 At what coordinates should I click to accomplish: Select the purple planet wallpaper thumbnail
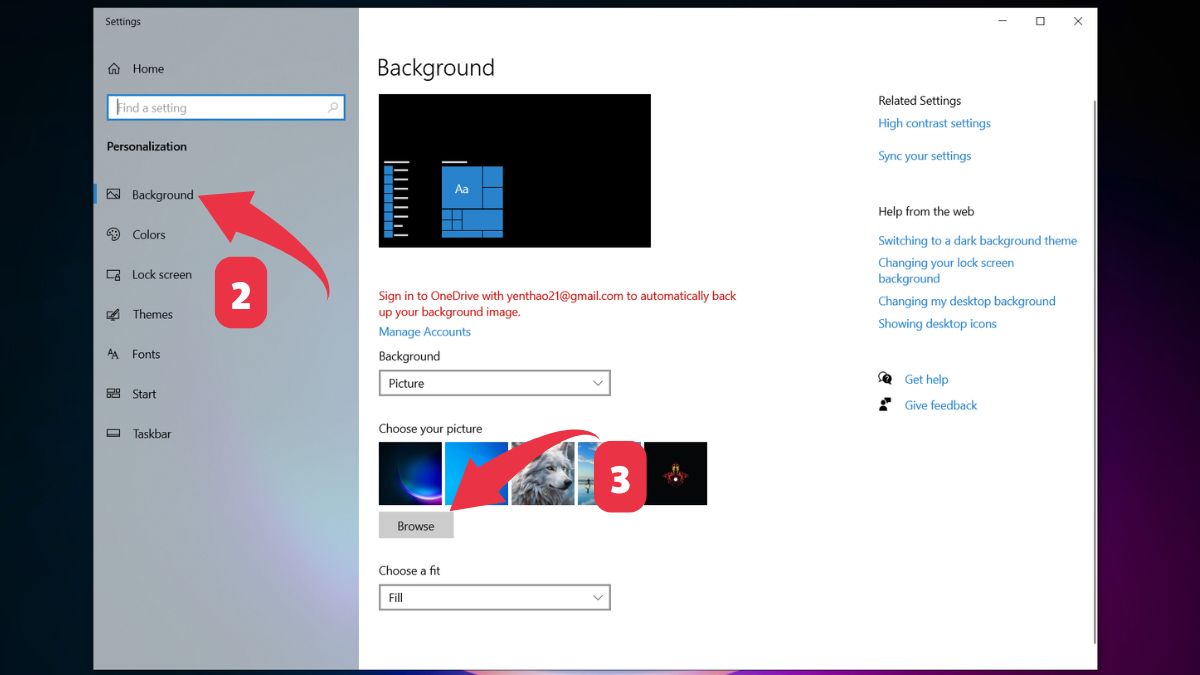pyautogui.click(x=410, y=472)
